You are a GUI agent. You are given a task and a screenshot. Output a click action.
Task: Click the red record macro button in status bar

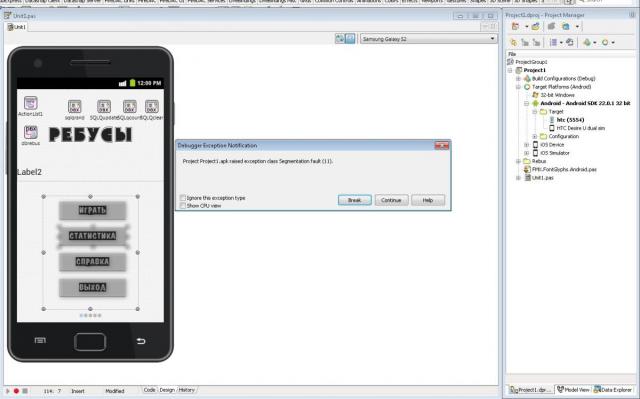[x=16, y=391]
